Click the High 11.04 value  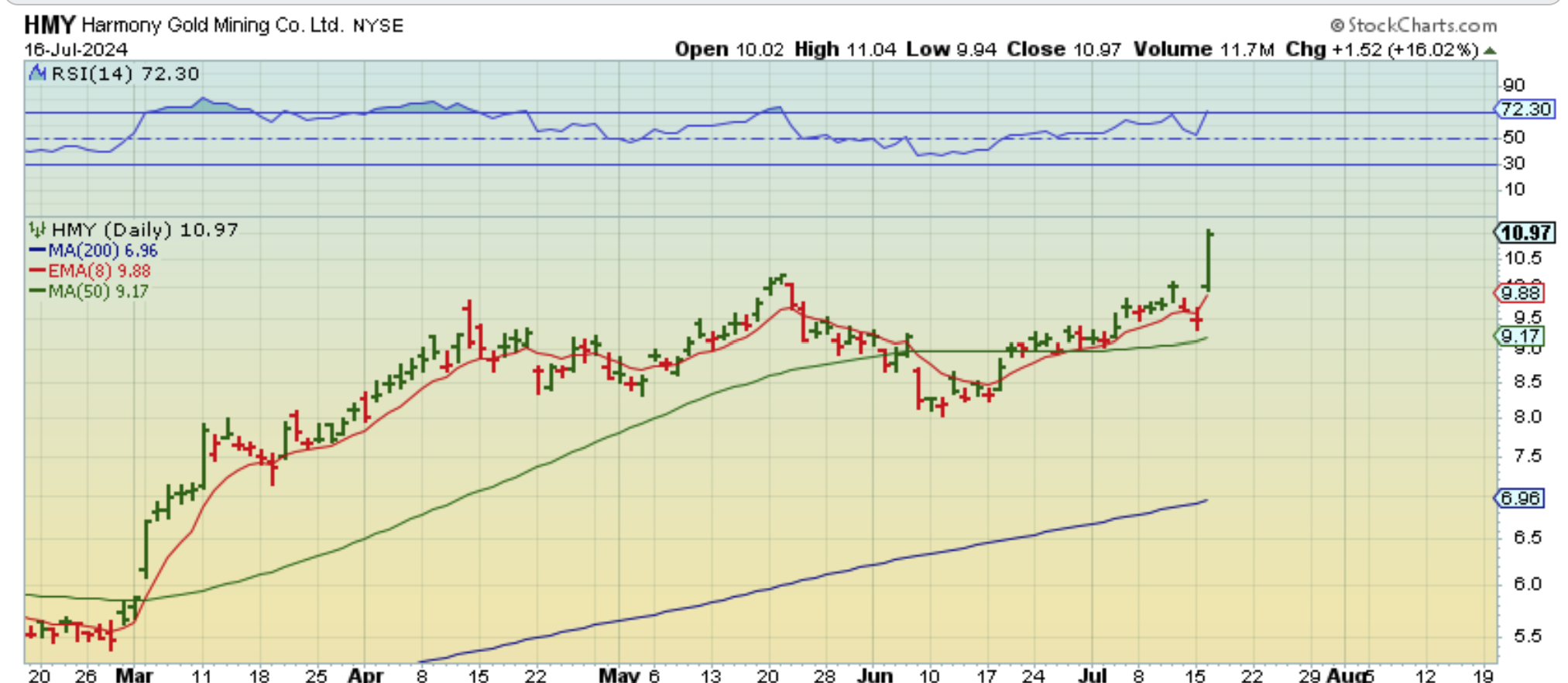[x=845, y=50]
